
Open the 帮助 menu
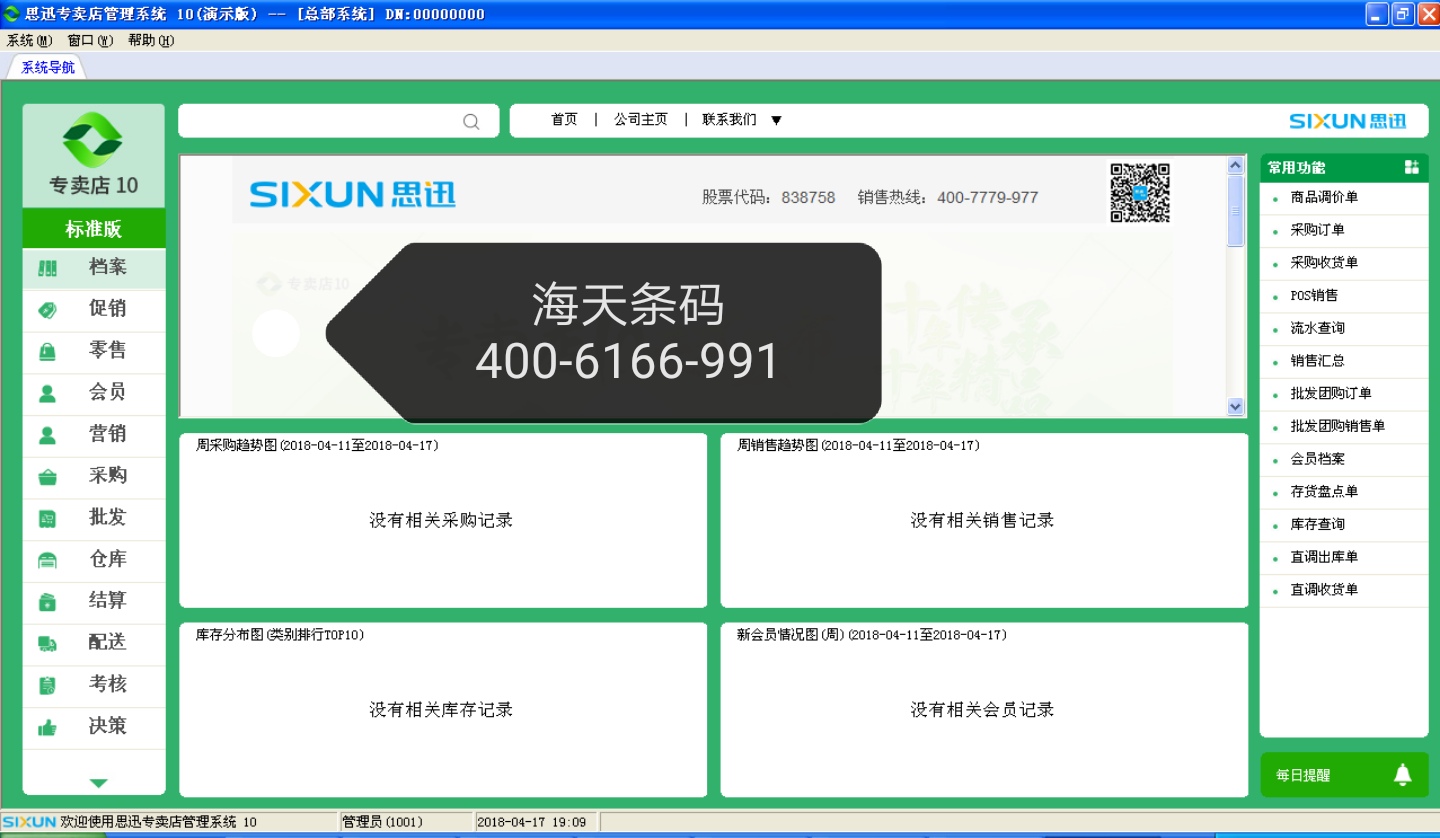[x=150, y=41]
